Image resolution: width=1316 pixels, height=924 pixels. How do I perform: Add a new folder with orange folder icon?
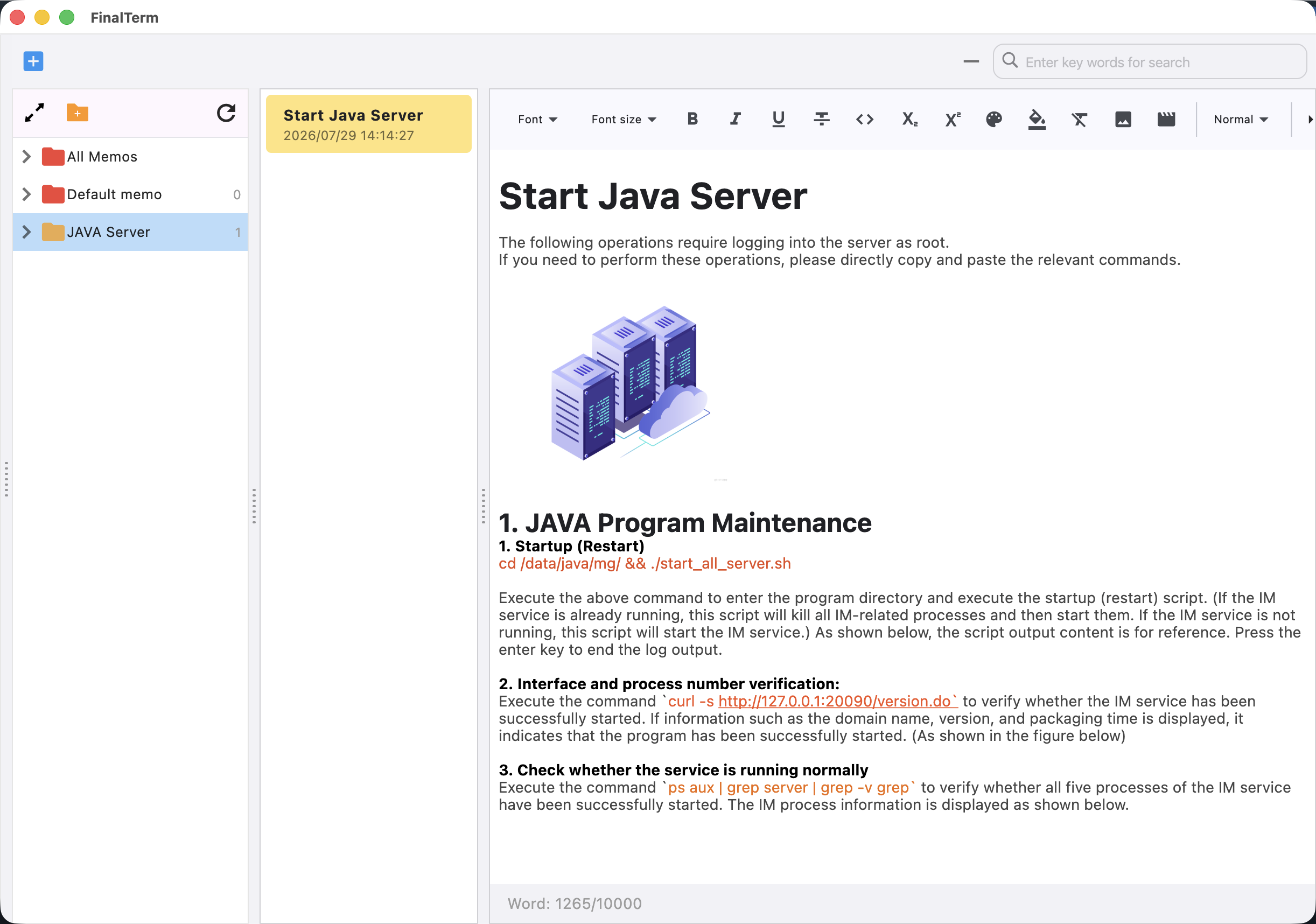78,113
